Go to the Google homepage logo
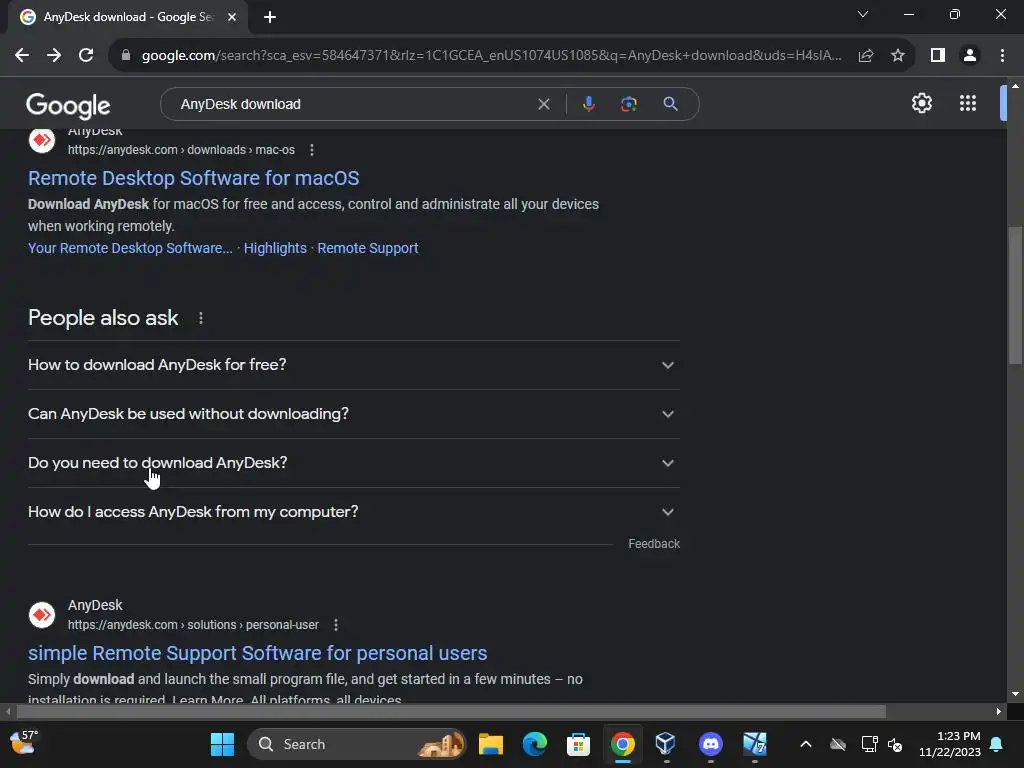 [68, 105]
